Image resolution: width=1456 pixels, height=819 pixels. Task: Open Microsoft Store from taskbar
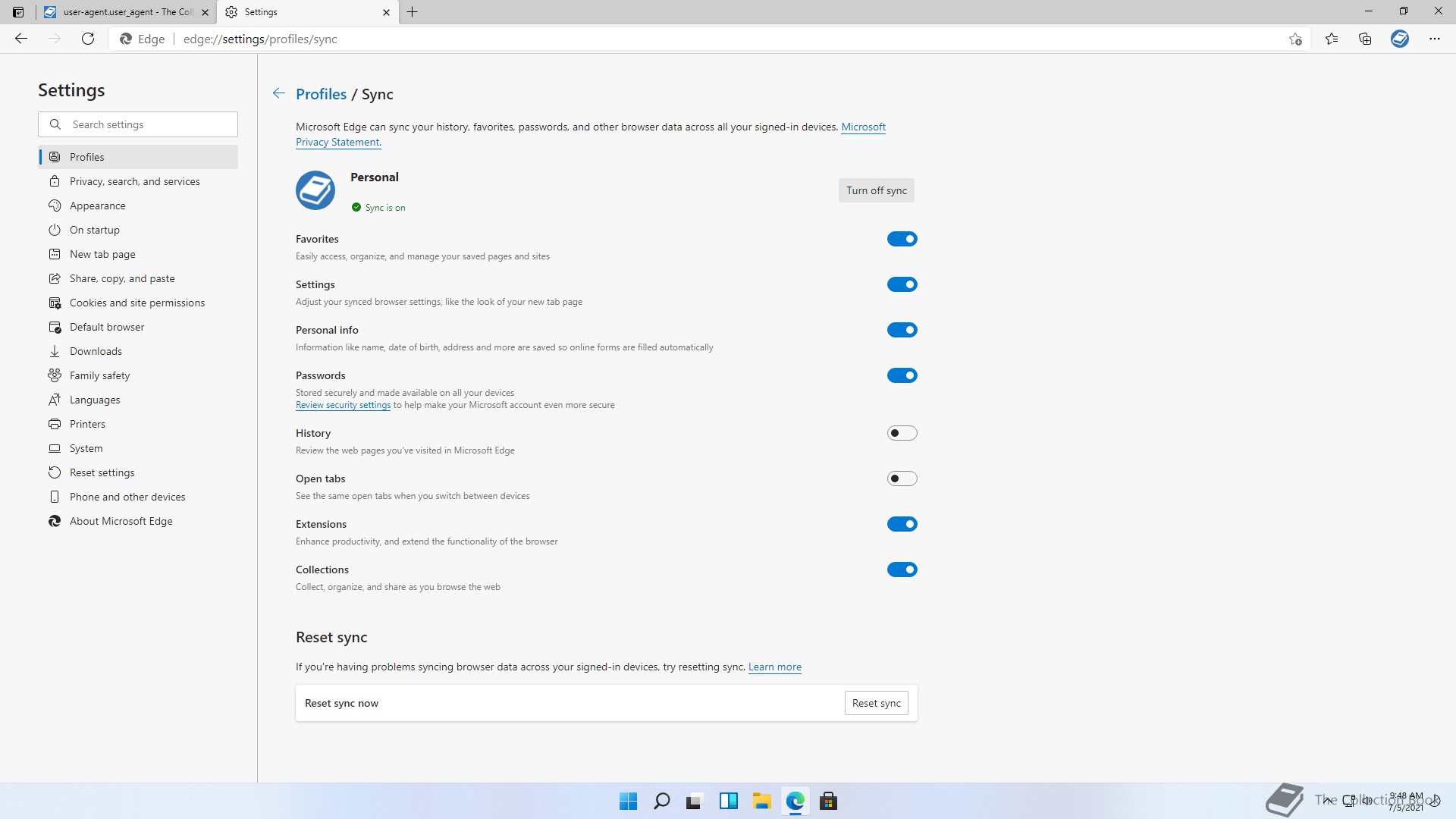tap(828, 801)
